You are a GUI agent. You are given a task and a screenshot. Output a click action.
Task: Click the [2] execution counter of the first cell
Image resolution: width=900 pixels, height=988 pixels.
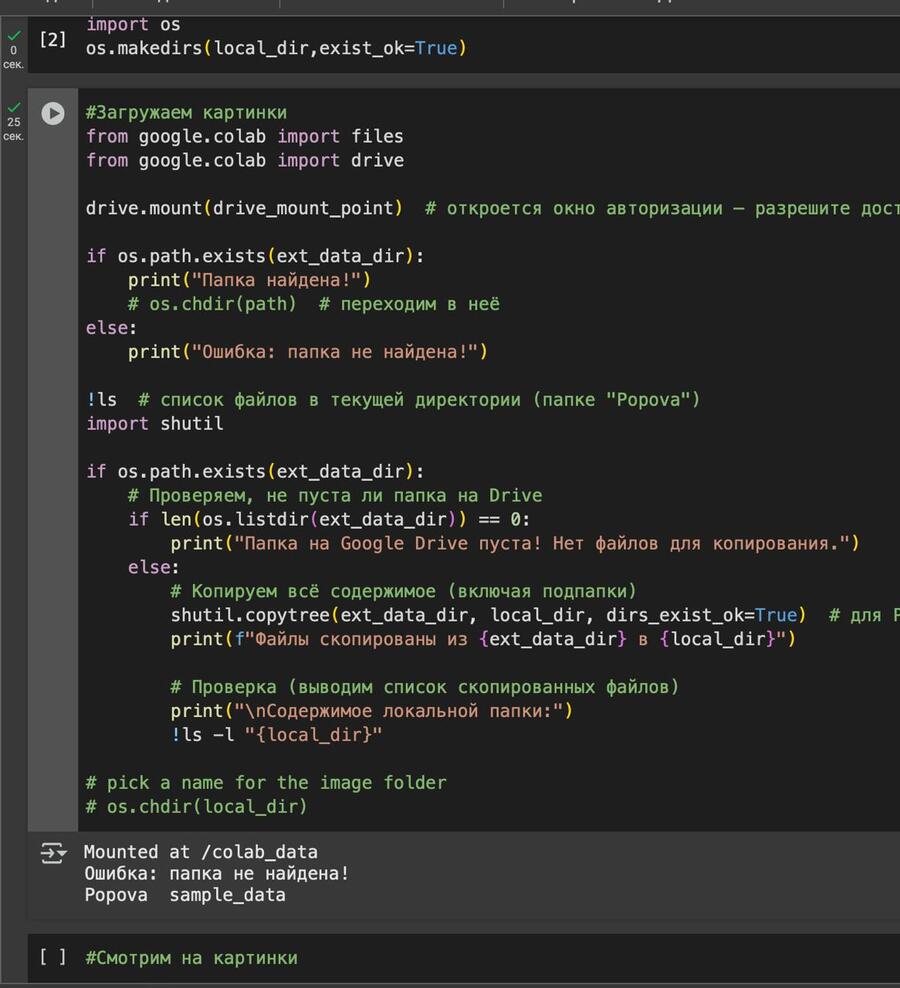(x=52, y=39)
